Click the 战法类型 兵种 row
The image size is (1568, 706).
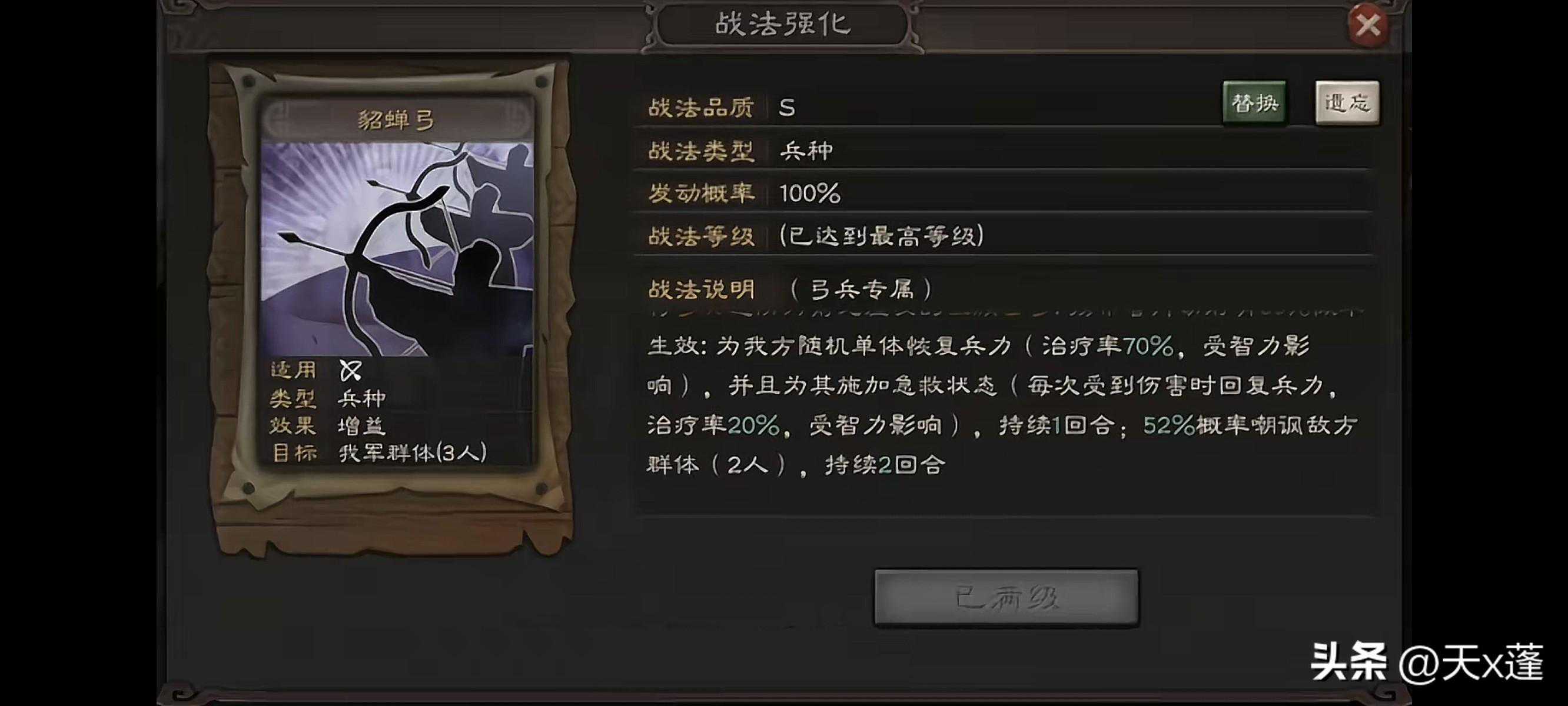click(1003, 151)
